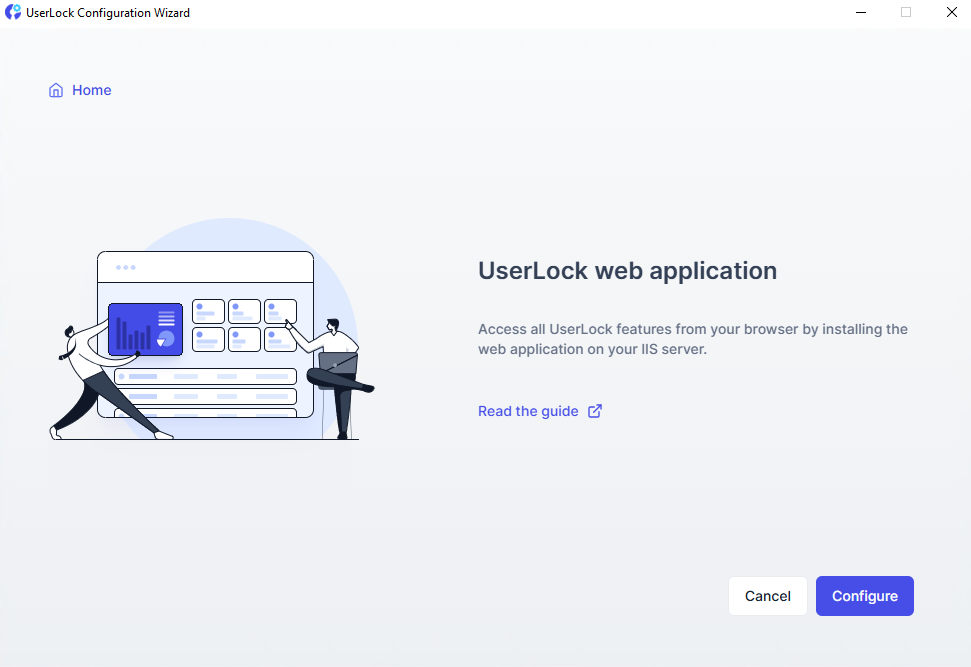Viewport: 971px width, 667px height.
Task: Click the UserLock app logo in title bar
Action: (13, 12)
